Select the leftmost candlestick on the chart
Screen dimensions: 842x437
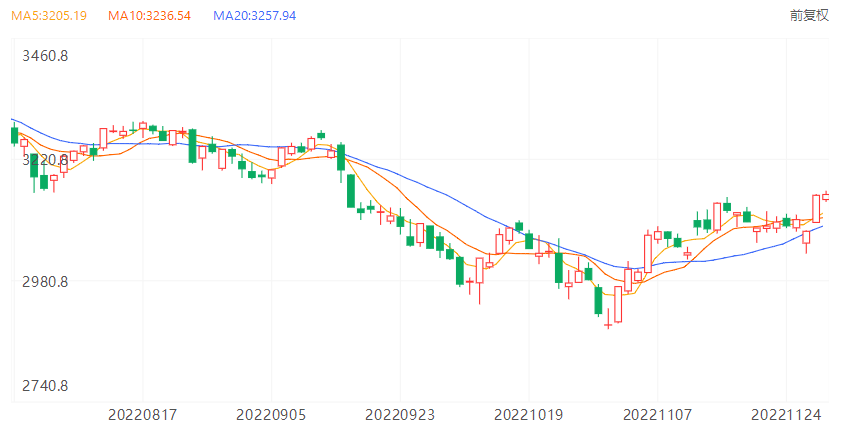[x=14, y=136]
